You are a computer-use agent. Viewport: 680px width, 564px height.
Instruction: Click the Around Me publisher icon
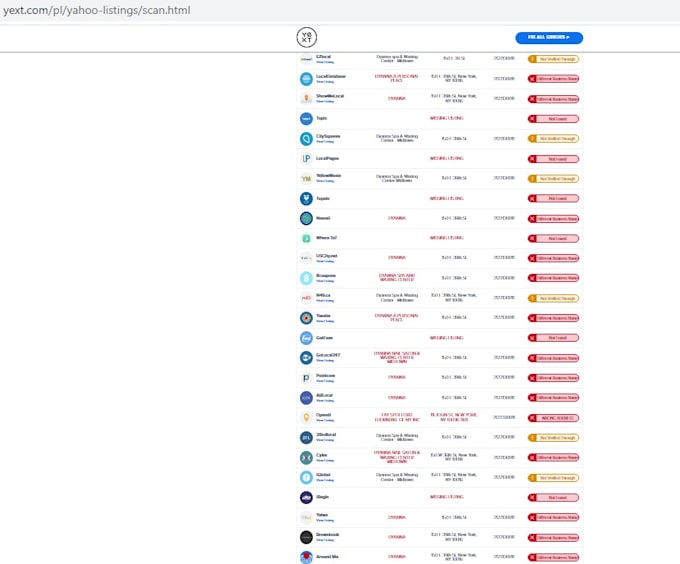point(306,557)
